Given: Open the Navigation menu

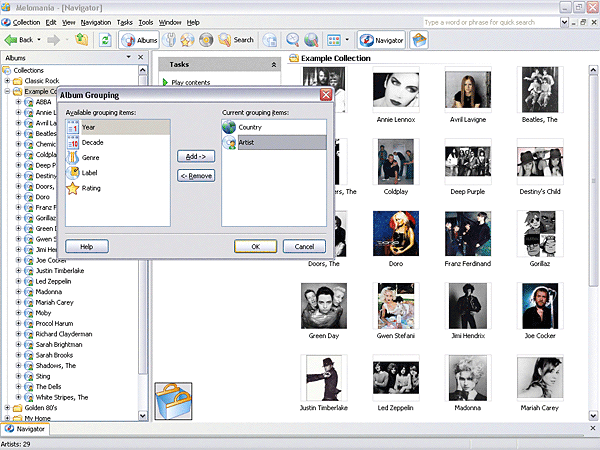Looking at the screenshot, I should point(96,22).
